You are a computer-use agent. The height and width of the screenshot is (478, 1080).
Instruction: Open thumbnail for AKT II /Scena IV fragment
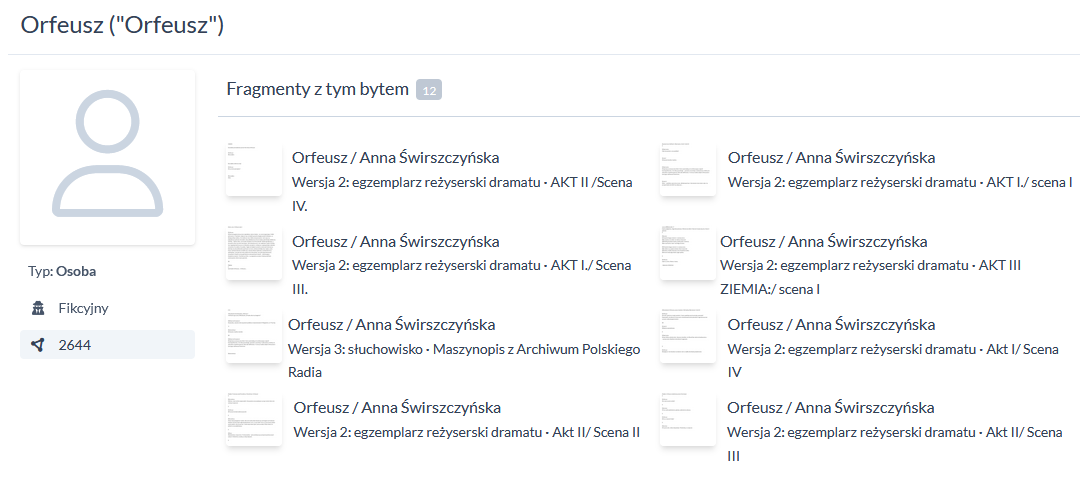pyautogui.click(x=254, y=168)
